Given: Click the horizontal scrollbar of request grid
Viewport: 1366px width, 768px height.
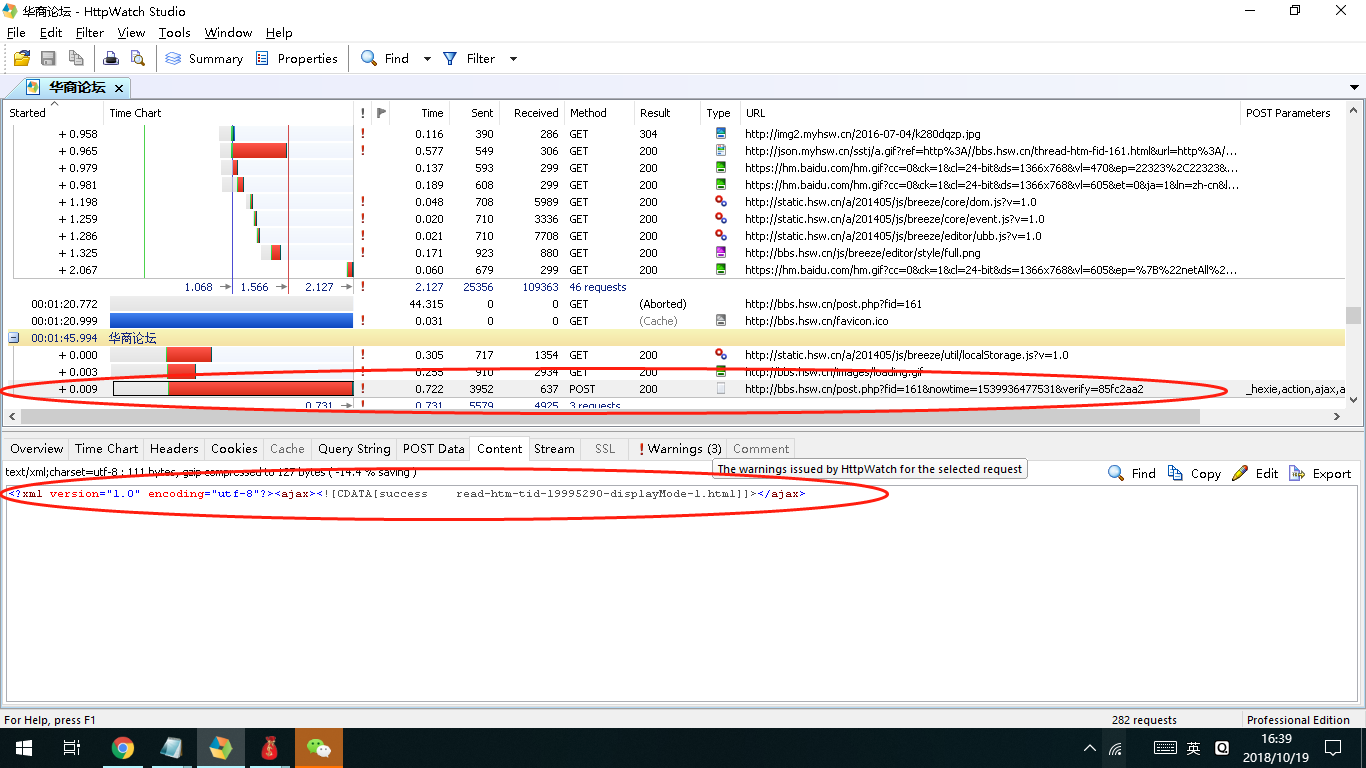Looking at the screenshot, I should pyautogui.click(x=600, y=416).
